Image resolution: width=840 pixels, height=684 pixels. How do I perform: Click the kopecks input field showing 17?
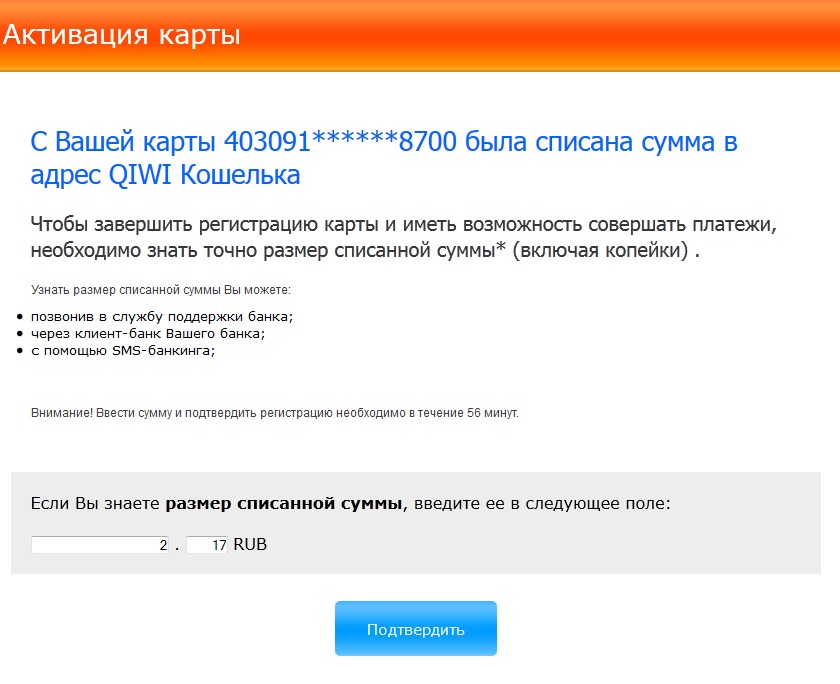(x=207, y=546)
